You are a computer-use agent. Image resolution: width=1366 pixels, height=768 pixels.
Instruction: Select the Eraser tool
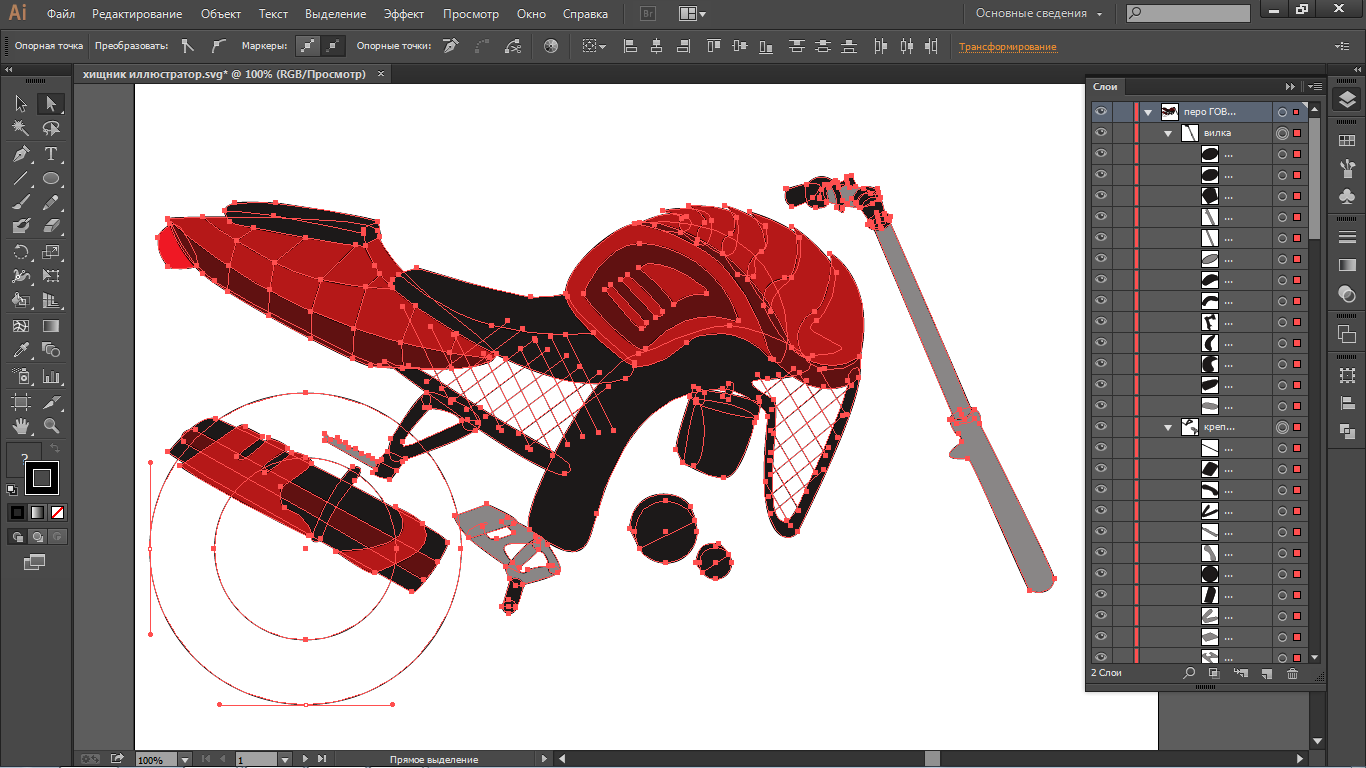tap(51, 227)
